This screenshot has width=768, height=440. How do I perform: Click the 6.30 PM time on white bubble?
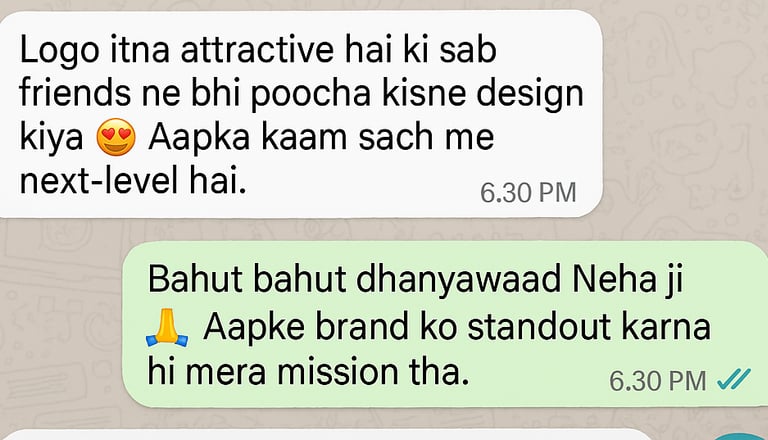tap(528, 193)
